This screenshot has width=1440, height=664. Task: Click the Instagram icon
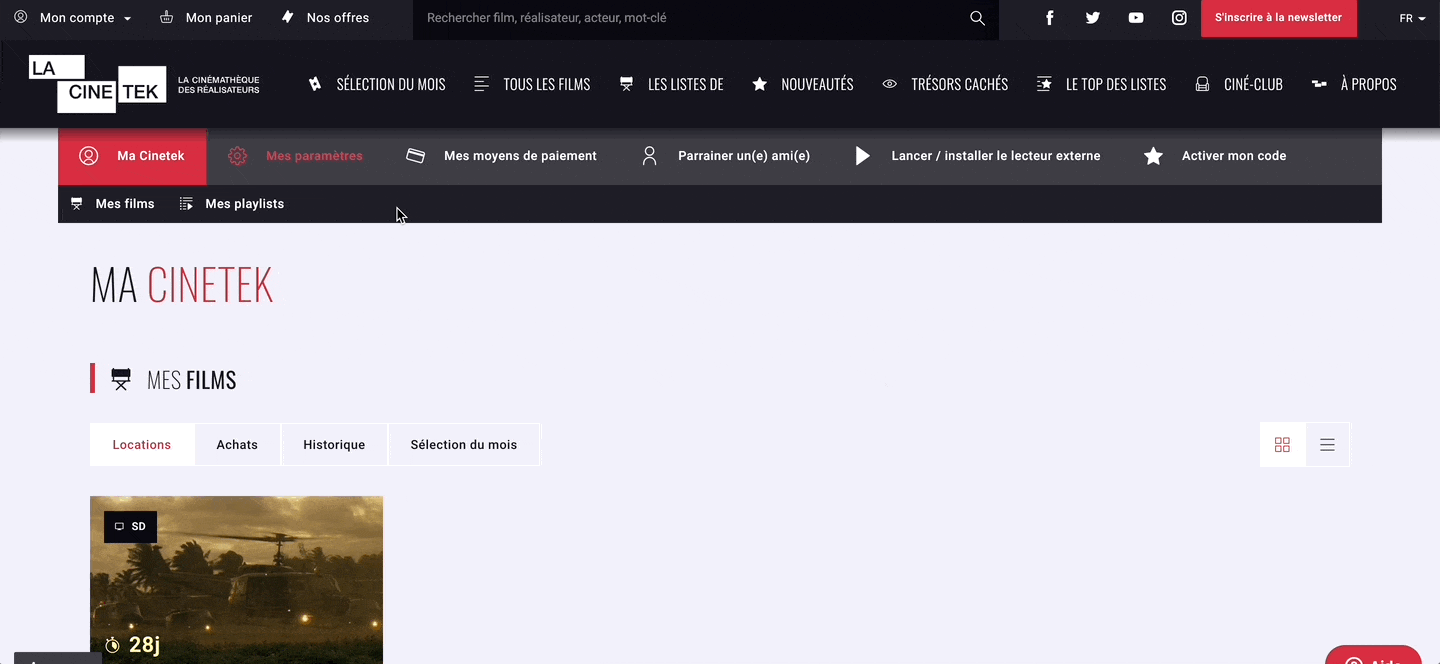(1179, 17)
